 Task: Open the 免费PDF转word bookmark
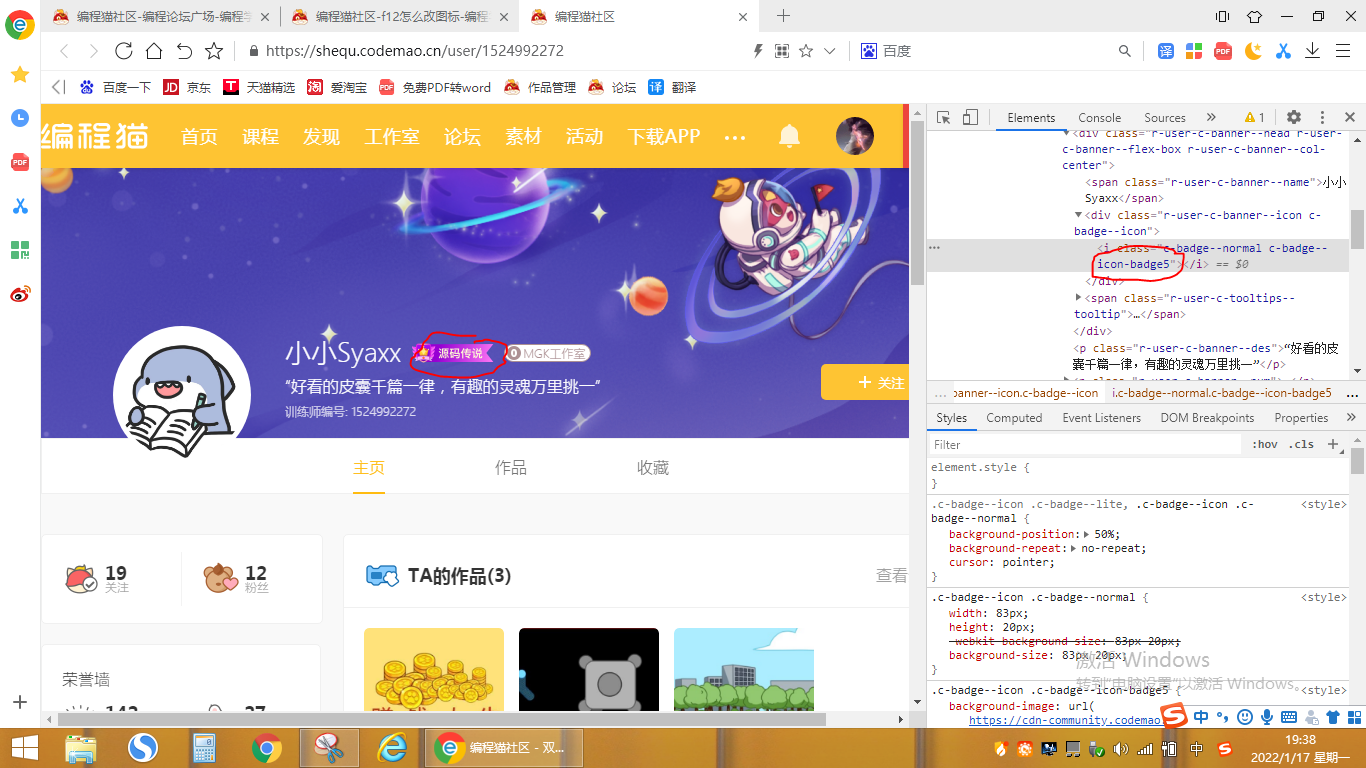435,87
